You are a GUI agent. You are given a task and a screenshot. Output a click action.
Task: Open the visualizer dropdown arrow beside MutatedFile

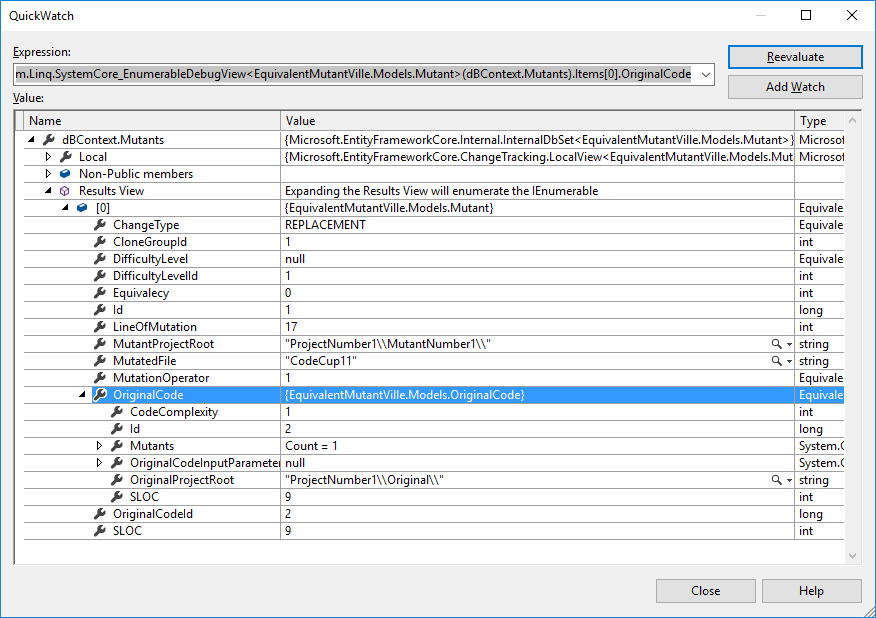coord(790,360)
